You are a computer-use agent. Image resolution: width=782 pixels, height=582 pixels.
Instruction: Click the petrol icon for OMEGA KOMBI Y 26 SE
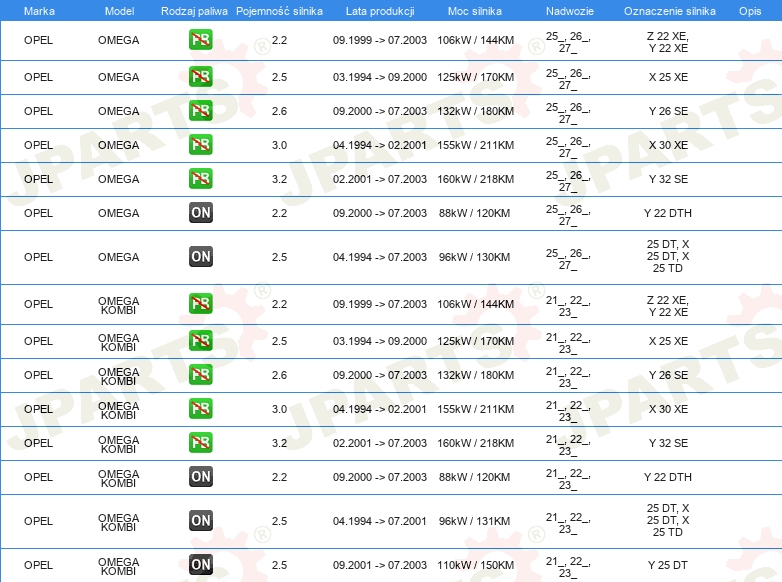tap(200, 375)
